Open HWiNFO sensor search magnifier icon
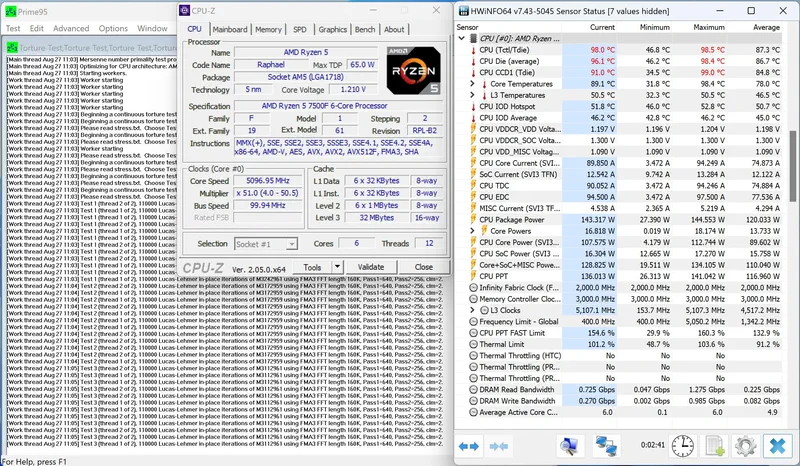800x466 pixels. [568, 446]
